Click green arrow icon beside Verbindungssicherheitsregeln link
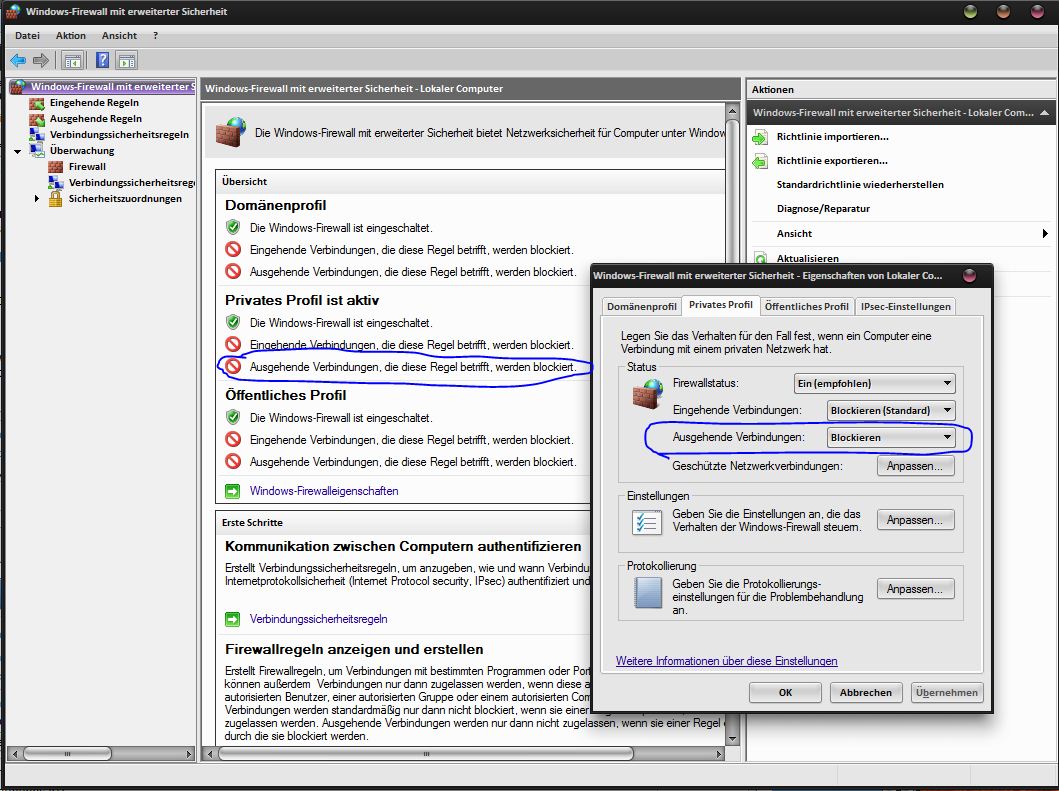The image size is (1059, 791). (233, 619)
